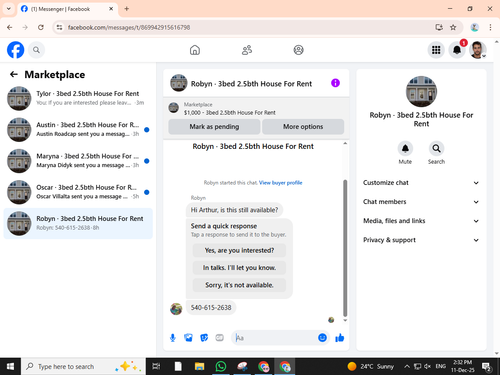Click the chat scrollbar thumb

pos(345,248)
